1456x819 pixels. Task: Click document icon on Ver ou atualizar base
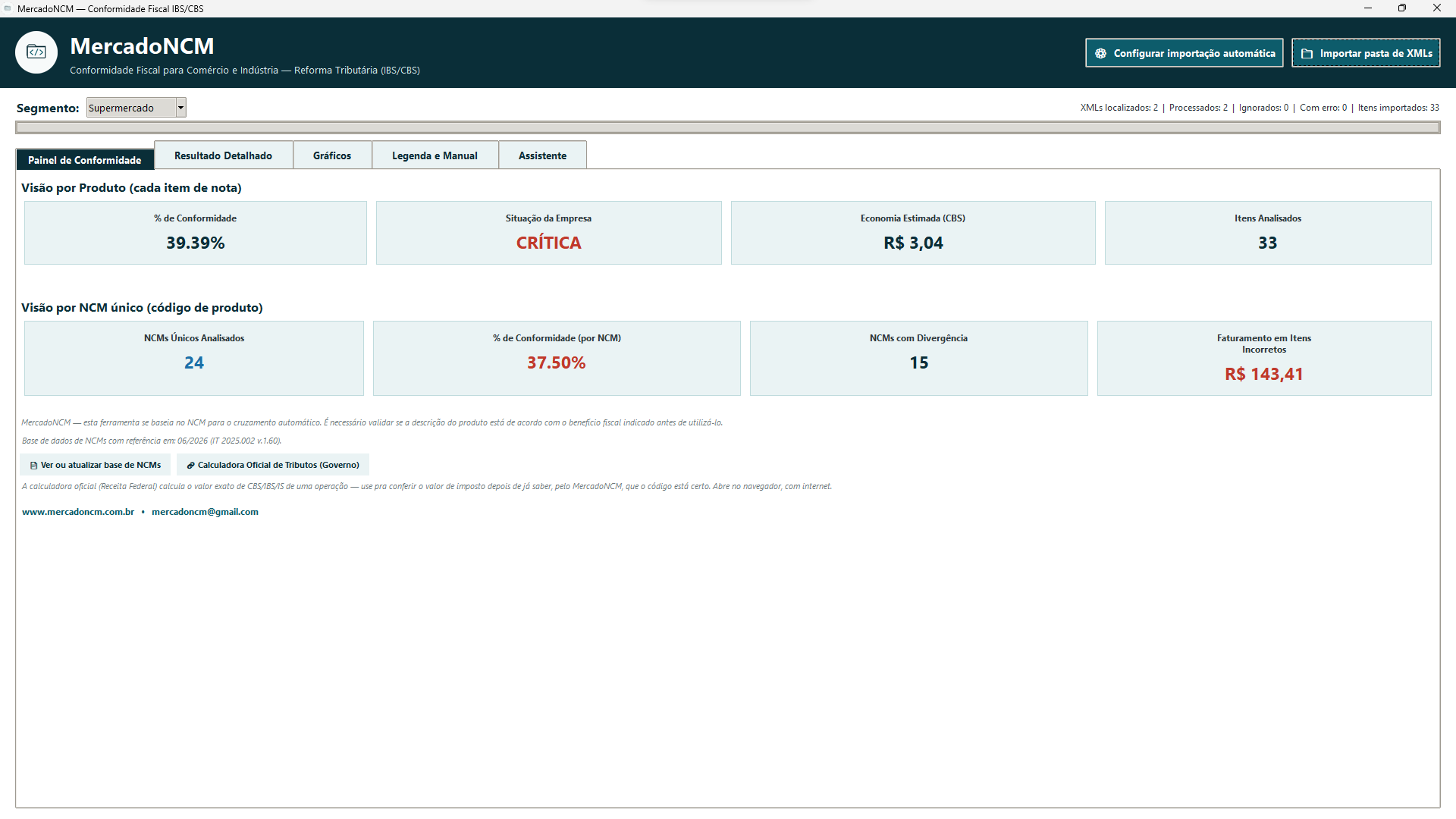click(x=33, y=466)
